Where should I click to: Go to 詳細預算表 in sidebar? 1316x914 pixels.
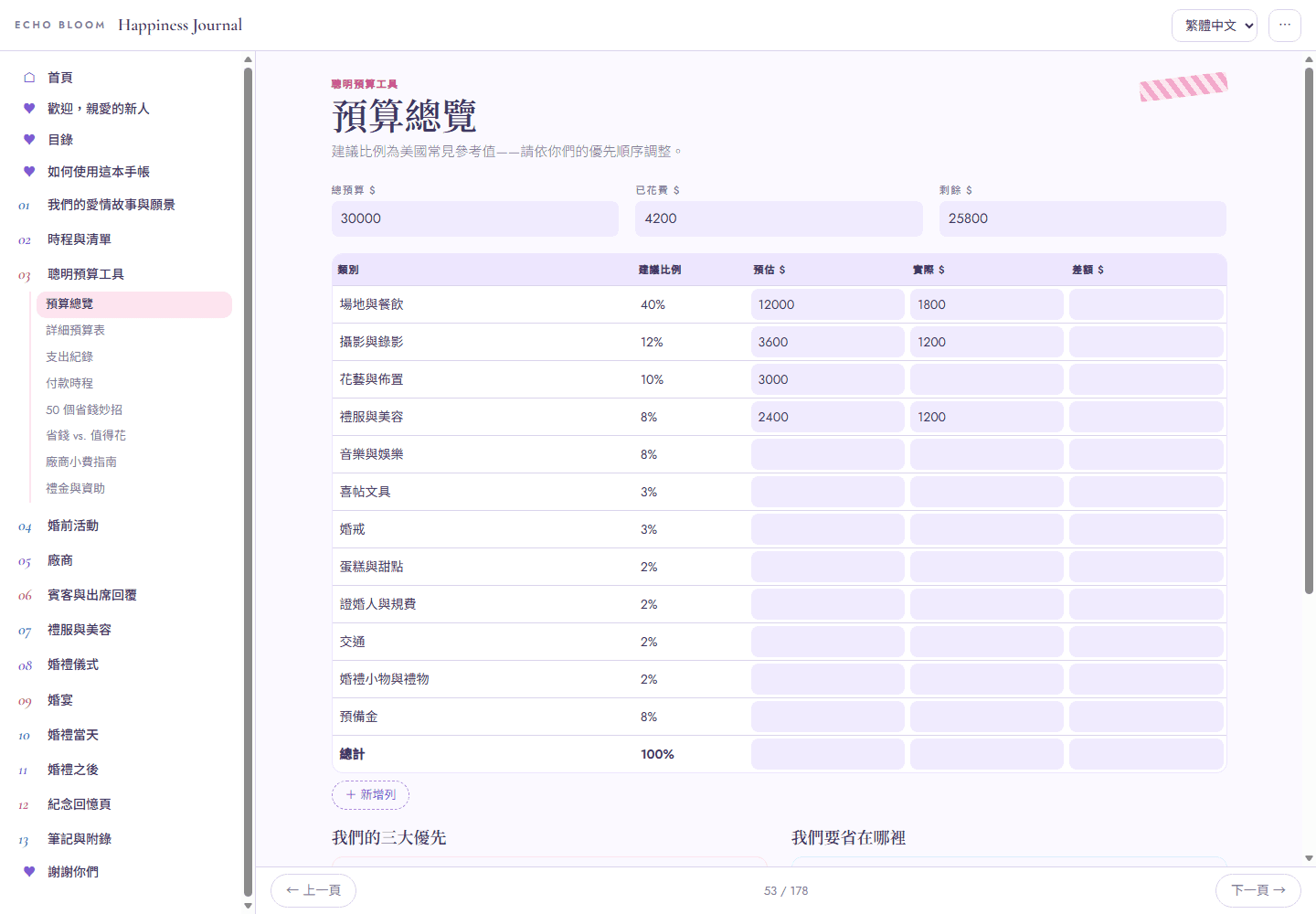(134, 330)
